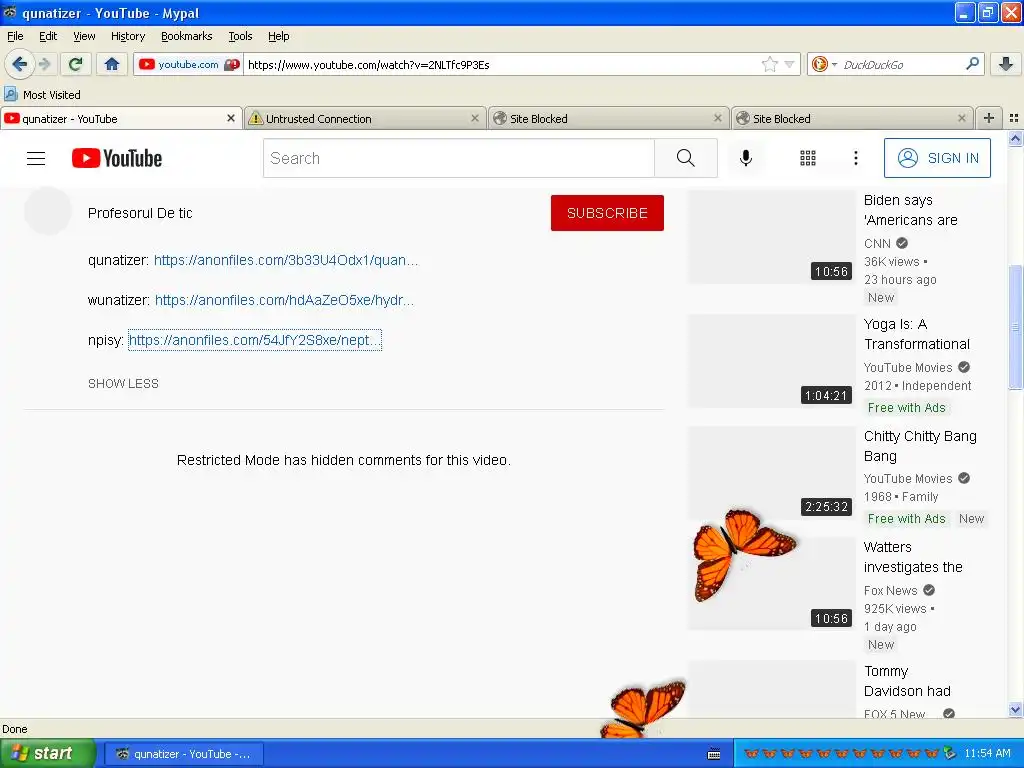Click the YouTube search magnifier button
The height and width of the screenshot is (768, 1024).
(686, 158)
